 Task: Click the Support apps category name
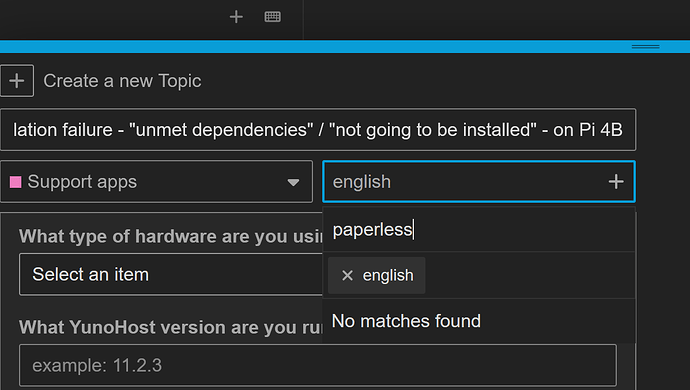coord(82,182)
